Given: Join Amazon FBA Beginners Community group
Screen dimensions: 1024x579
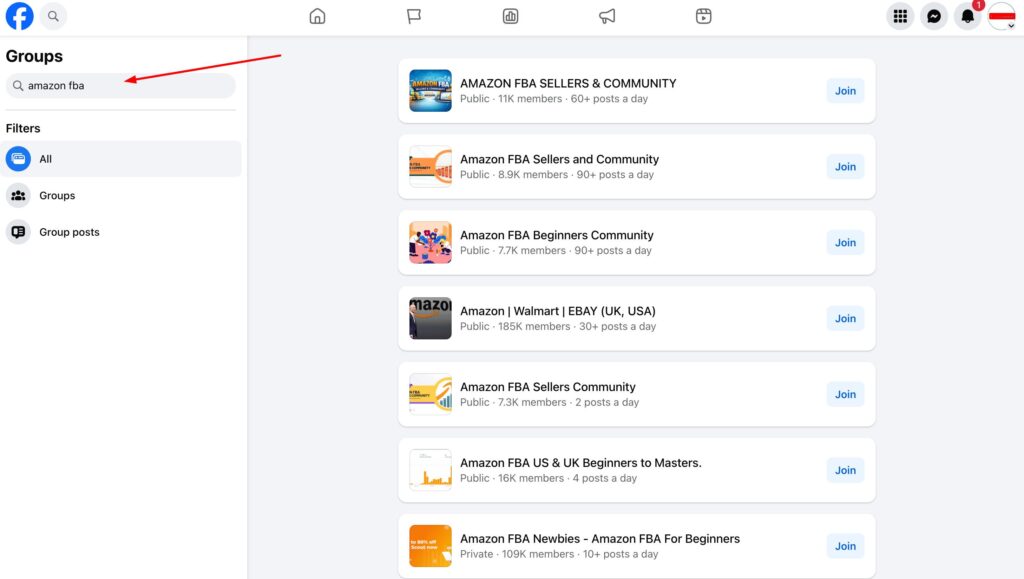Looking at the screenshot, I should point(845,243).
